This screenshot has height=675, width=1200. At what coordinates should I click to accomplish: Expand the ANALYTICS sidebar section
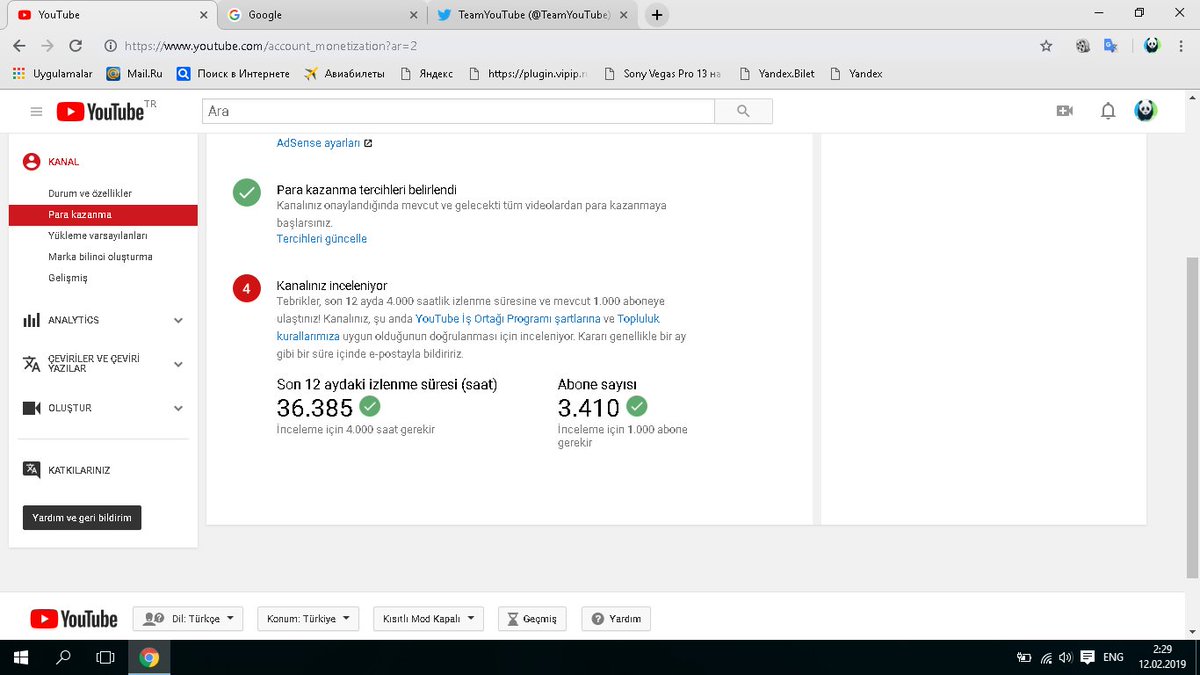click(x=103, y=320)
